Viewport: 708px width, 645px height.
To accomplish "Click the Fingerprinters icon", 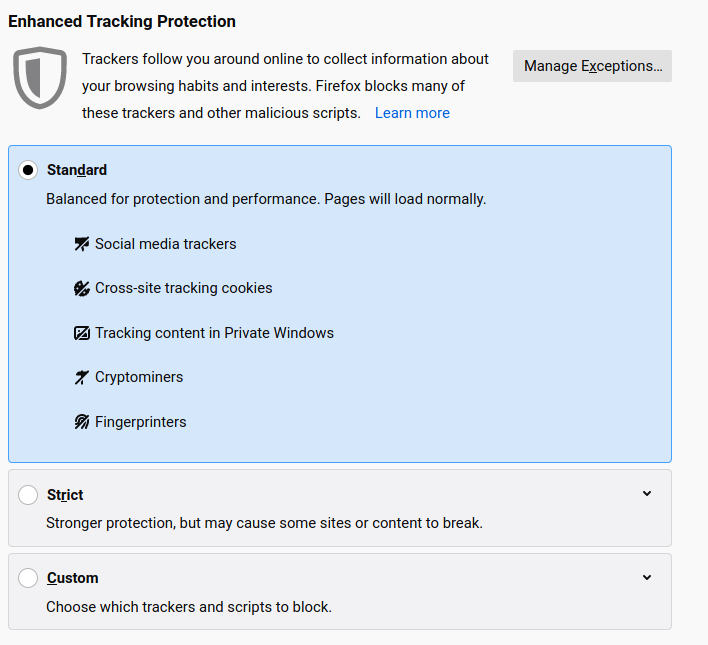I will click(x=82, y=422).
